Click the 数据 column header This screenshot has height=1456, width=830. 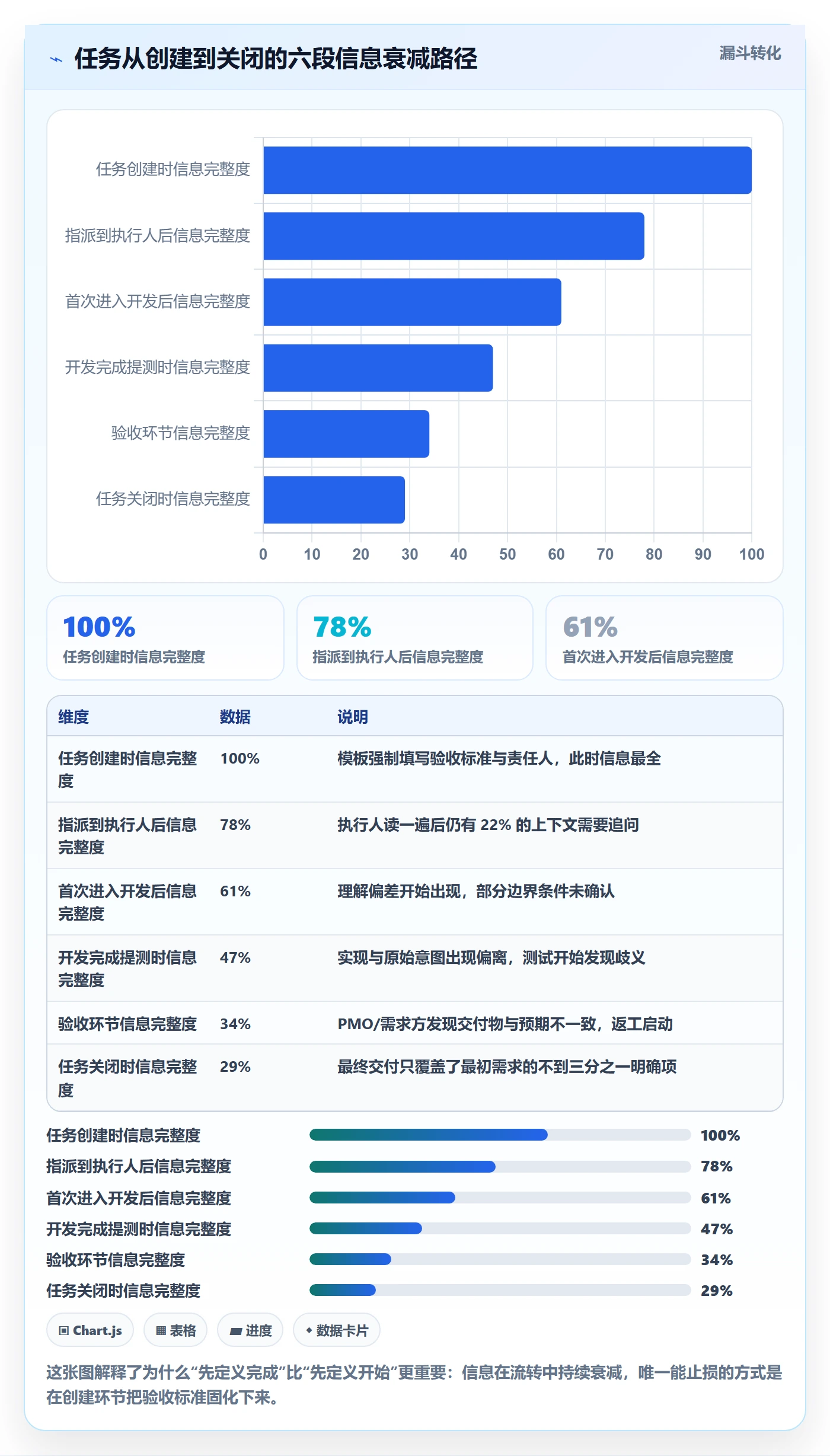click(235, 717)
